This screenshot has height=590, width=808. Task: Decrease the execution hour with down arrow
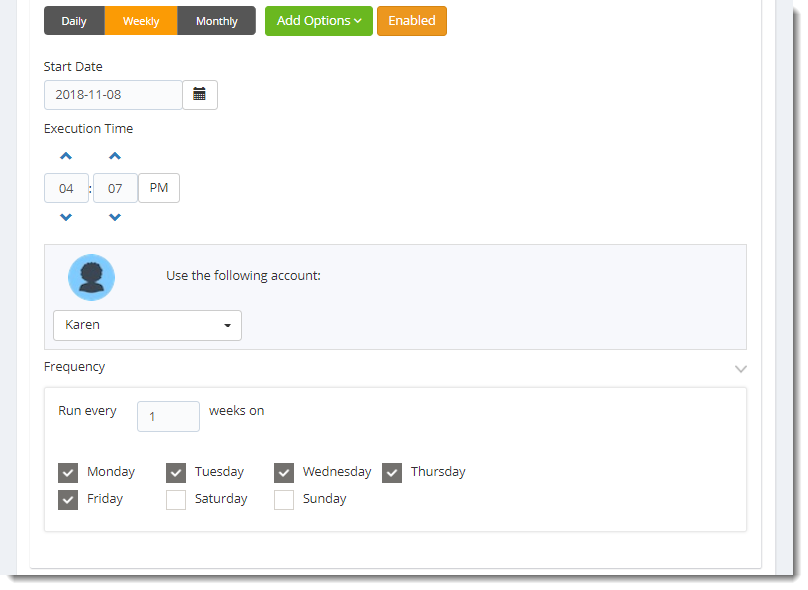tap(66, 217)
